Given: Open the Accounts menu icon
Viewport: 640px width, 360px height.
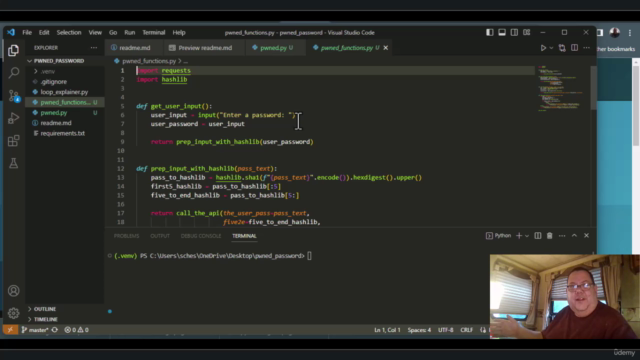Looking at the screenshot, I should 13,291.
